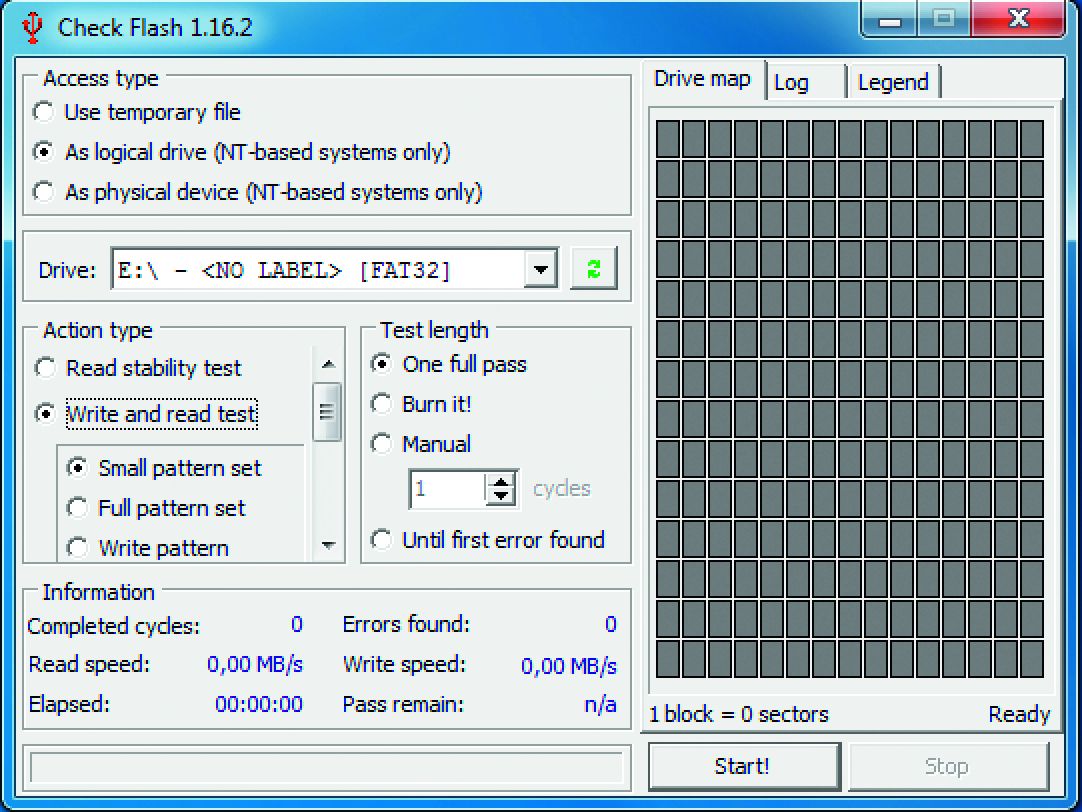Decrease cycles with spinner down arrow
This screenshot has height=812, width=1082.
tap(501, 496)
